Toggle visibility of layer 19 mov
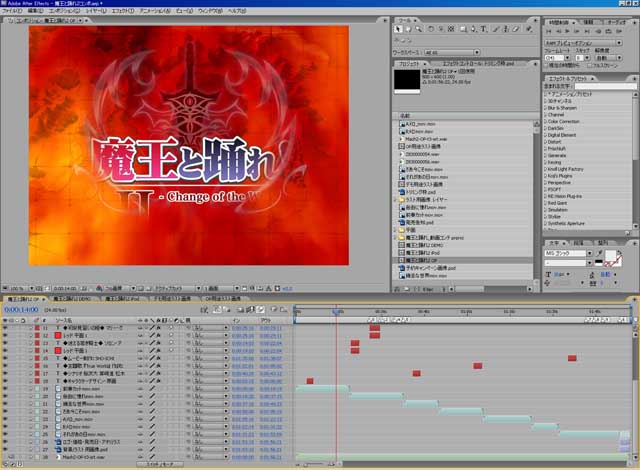The height and width of the screenshot is (470, 640). click(5, 389)
